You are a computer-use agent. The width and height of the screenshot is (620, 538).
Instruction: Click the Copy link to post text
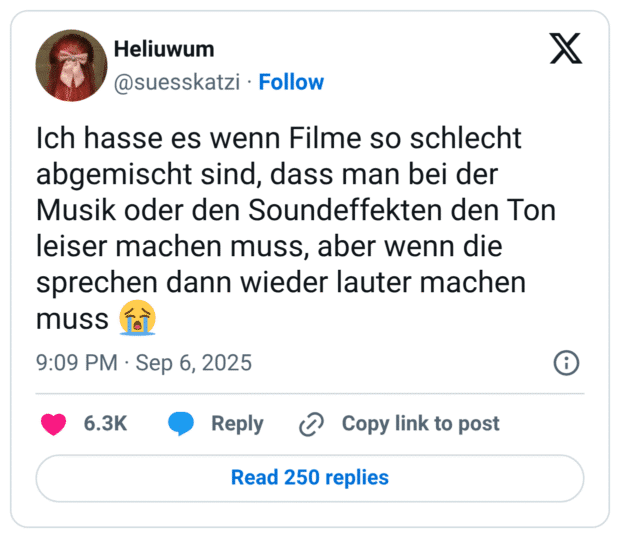[420, 424]
